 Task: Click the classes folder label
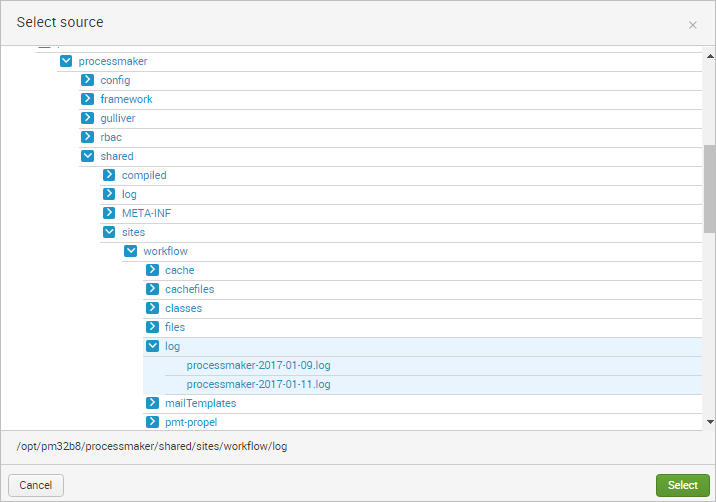[x=183, y=308]
